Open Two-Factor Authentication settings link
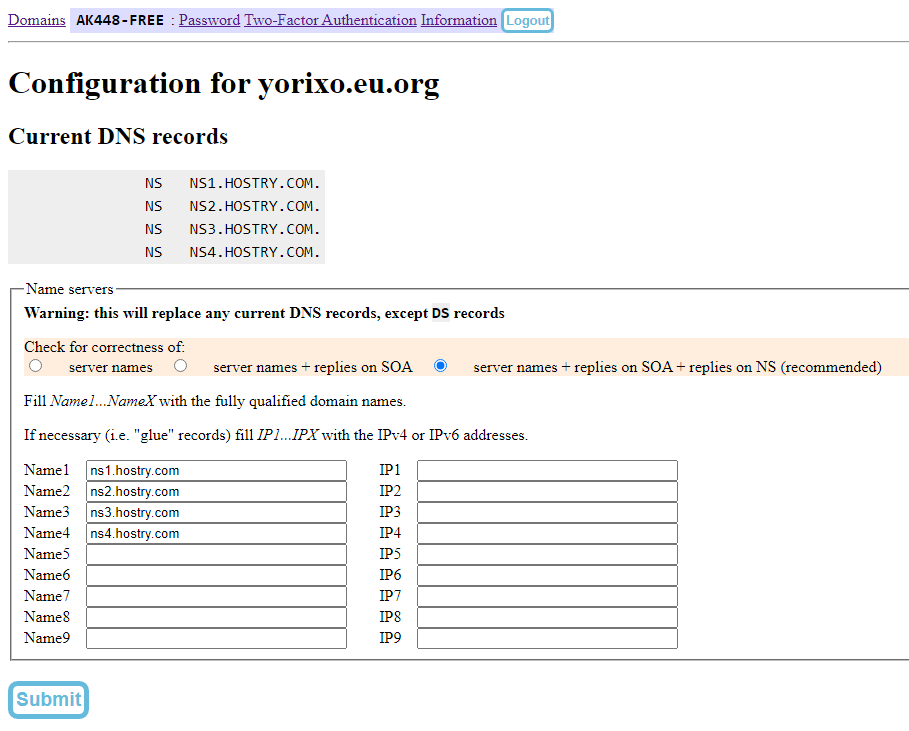The height and width of the screenshot is (731, 909). tap(330, 20)
